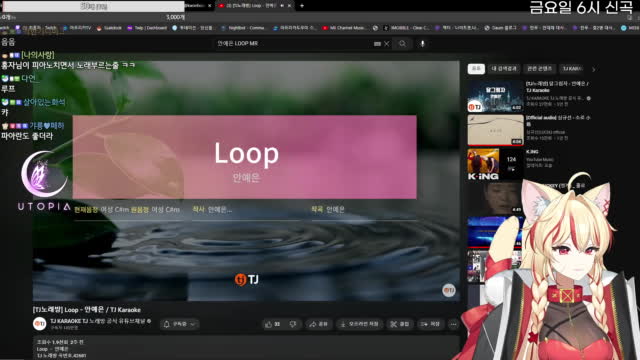Close the active YouTube Loop browser tab

click(289, 6)
